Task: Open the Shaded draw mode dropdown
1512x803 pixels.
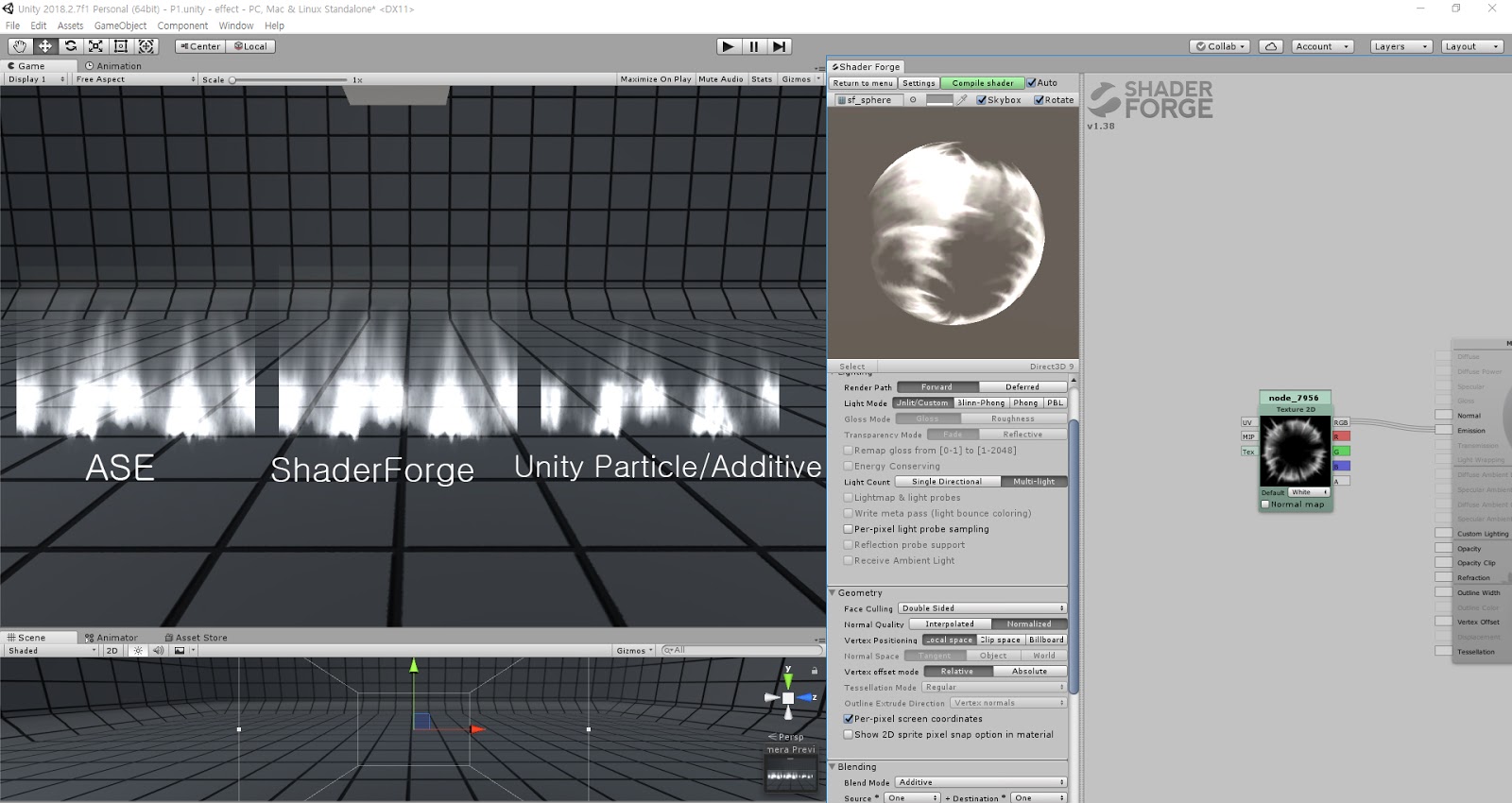Action: click(x=51, y=651)
